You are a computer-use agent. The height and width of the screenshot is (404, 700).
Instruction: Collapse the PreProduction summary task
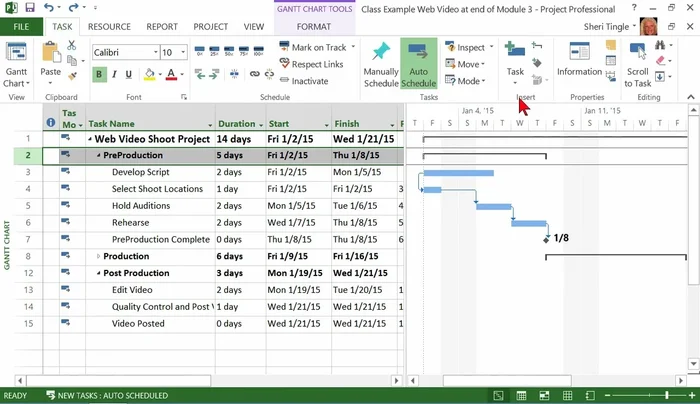click(98, 155)
